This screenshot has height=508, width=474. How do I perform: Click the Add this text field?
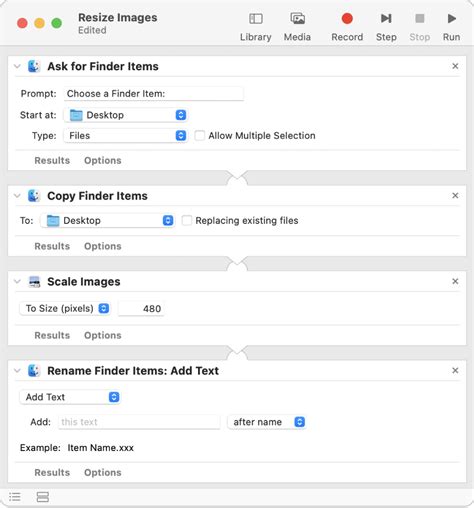(x=139, y=422)
